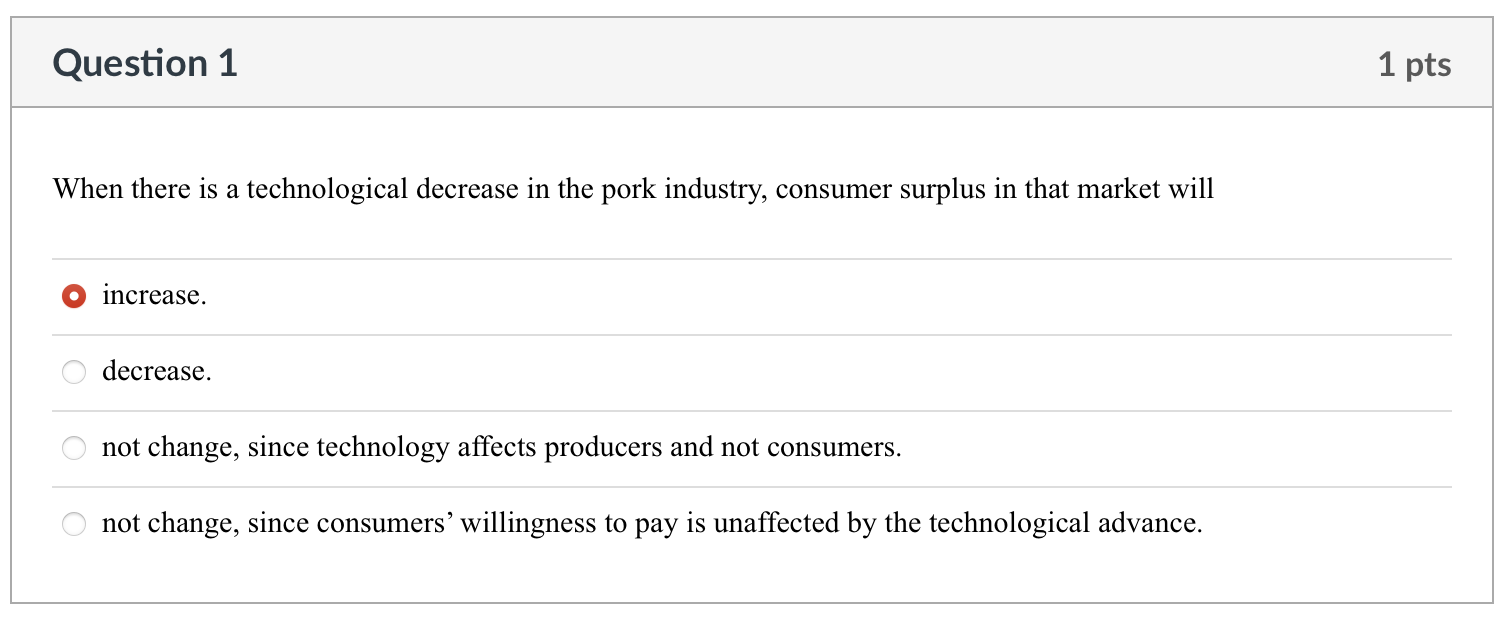Click the text "not change, since technology affects producers"

(420, 447)
